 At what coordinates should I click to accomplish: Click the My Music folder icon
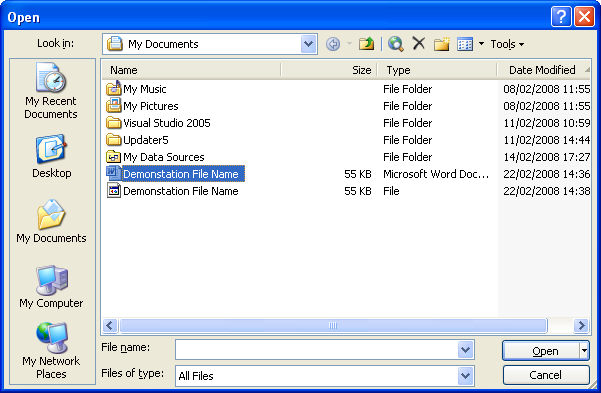click(113, 89)
